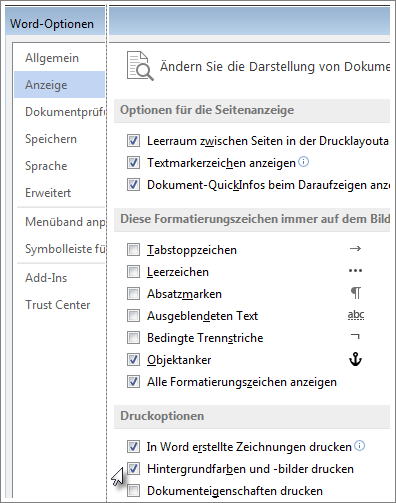
Task: Click the document magnifier icon in header
Action: click(140, 66)
